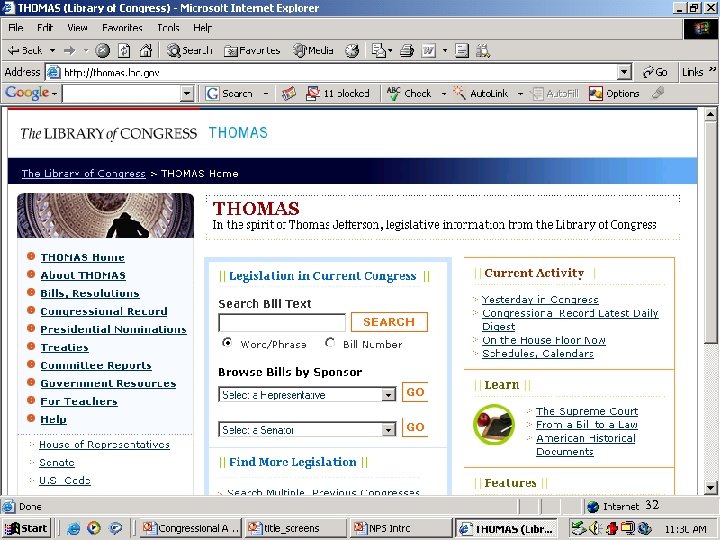The image size is (720, 540).
Task: Refresh the page with Refresh icon
Action: click(124, 51)
